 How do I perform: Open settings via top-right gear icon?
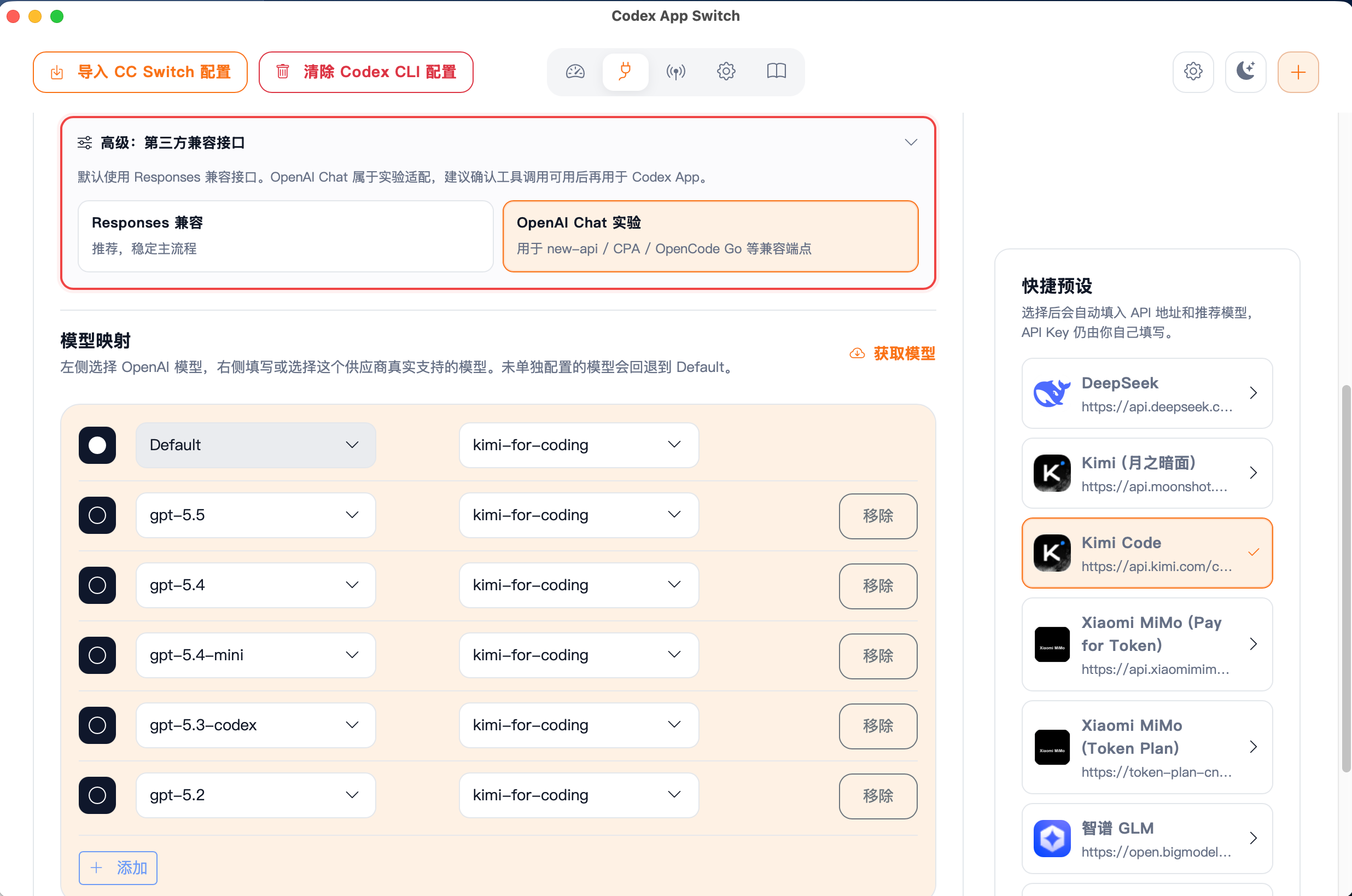click(1193, 72)
